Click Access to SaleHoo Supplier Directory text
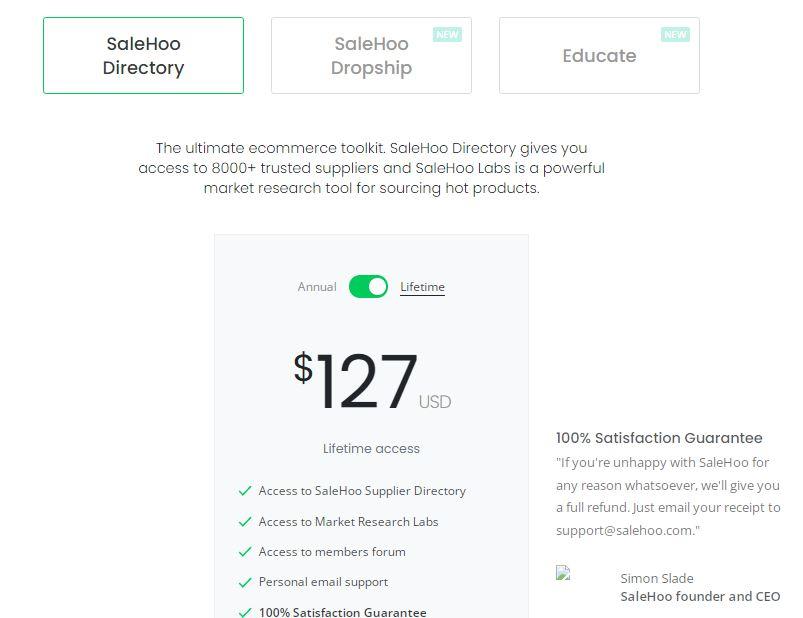 click(362, 491)
